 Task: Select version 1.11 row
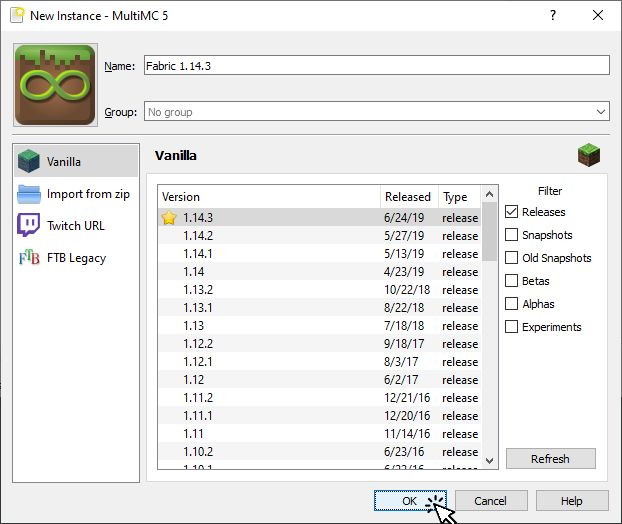pyautogui.click(x=319, y=434)
